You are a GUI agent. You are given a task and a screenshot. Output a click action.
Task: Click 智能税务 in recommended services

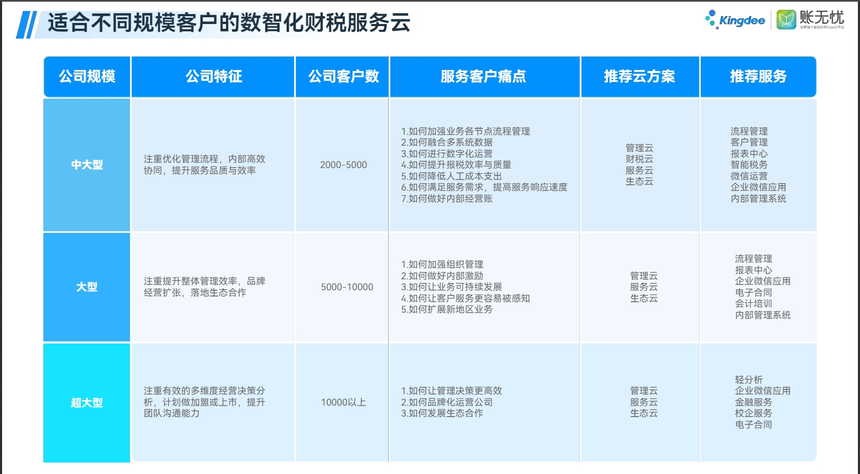click(x=749, y=165)
